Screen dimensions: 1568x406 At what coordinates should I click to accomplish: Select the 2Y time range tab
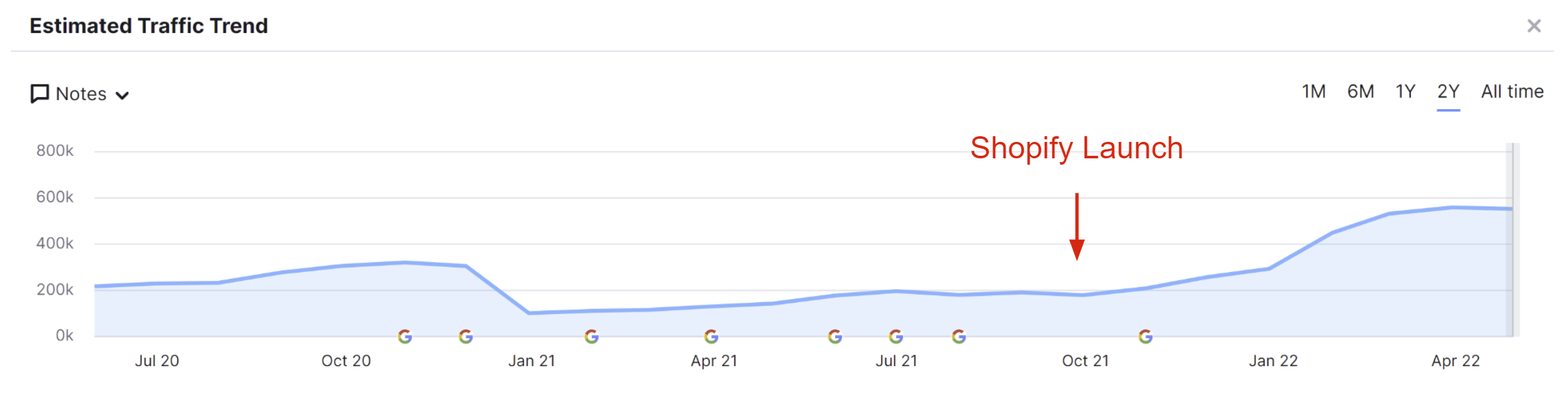pyautogui.click(x=1448, y=92)
